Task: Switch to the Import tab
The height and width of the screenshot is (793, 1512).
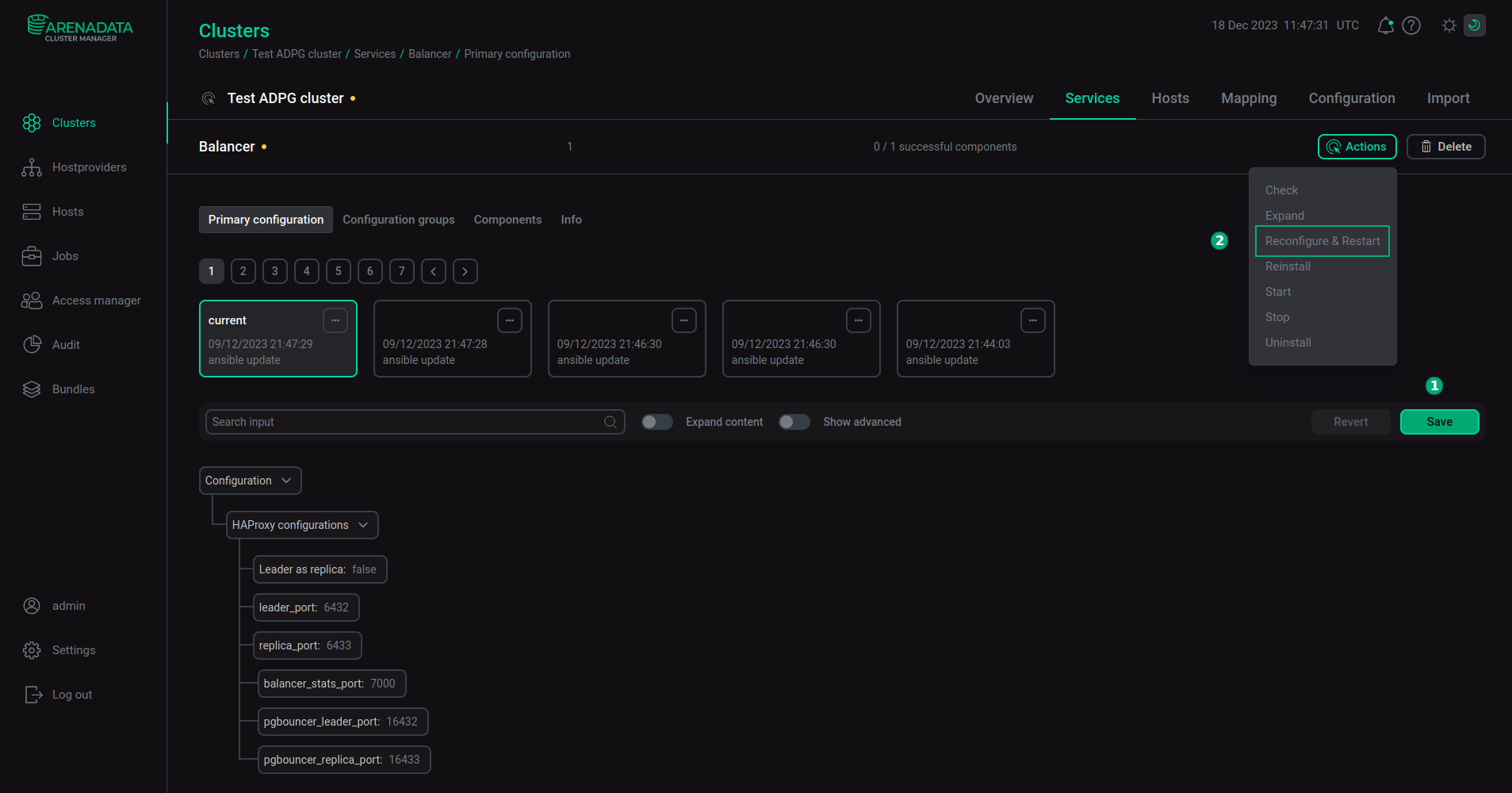Action: pos(1448,98)
